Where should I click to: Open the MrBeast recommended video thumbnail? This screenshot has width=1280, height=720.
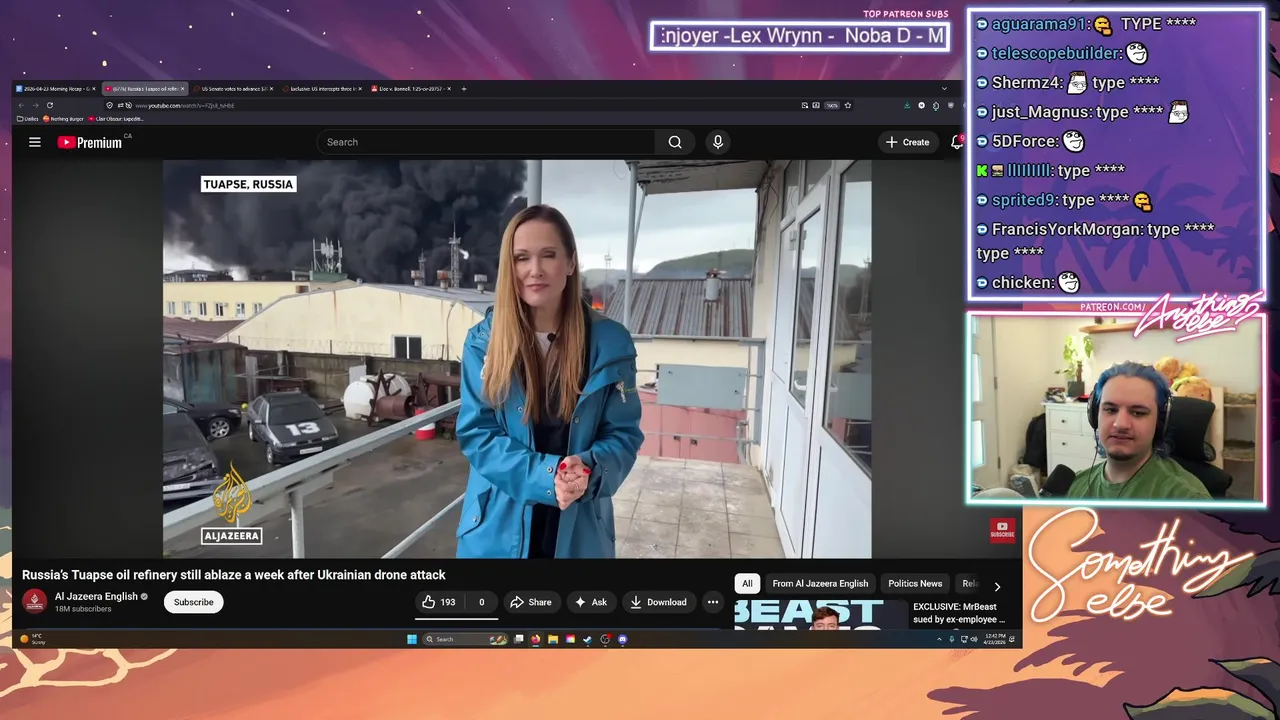[x=820, y=614]
